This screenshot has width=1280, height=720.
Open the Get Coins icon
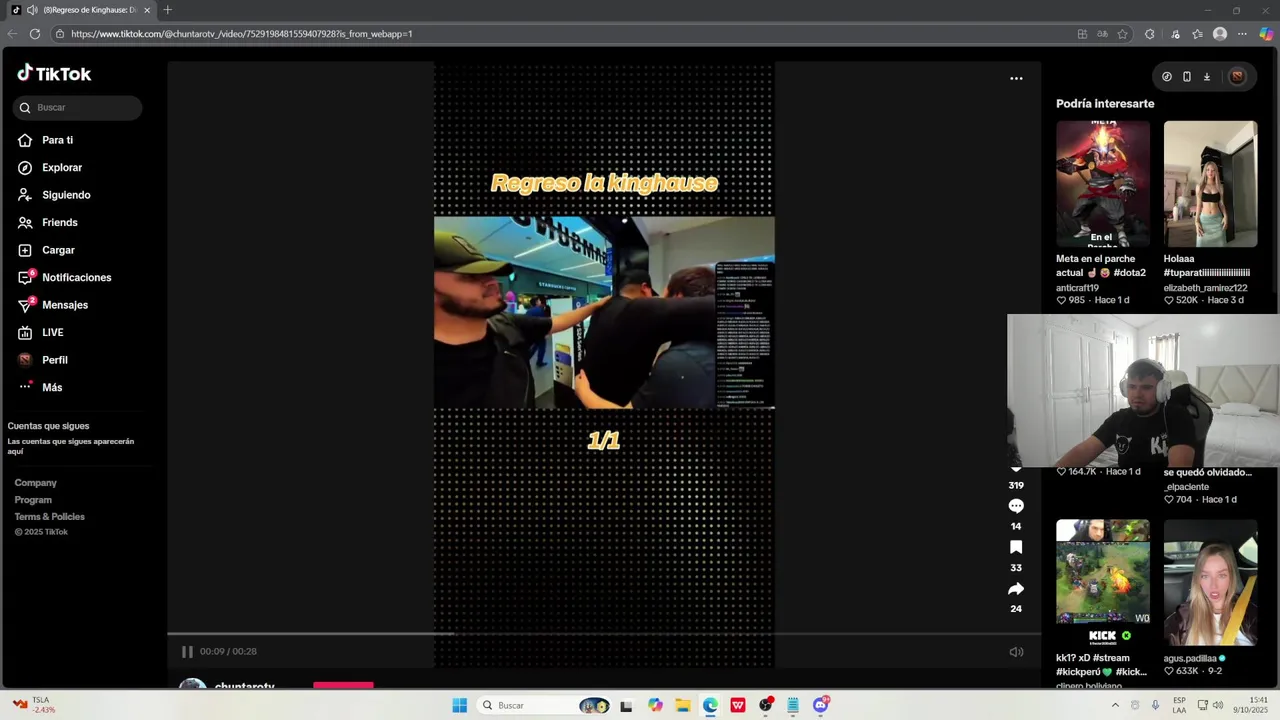(1167, 76)
